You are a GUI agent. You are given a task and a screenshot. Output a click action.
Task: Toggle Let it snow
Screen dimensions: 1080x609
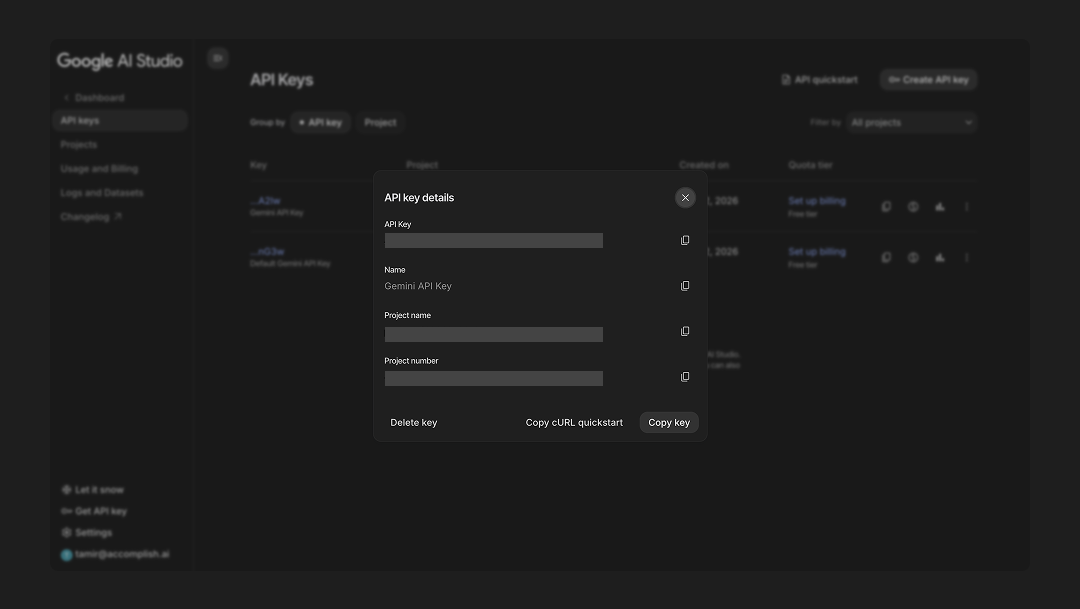click(93, 490)
